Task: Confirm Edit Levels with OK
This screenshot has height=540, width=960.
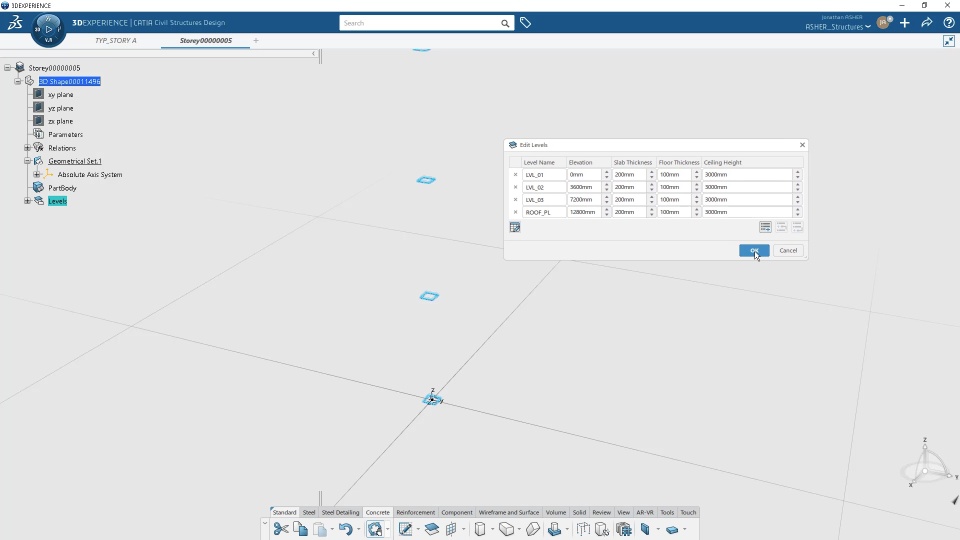Action: 754,250
